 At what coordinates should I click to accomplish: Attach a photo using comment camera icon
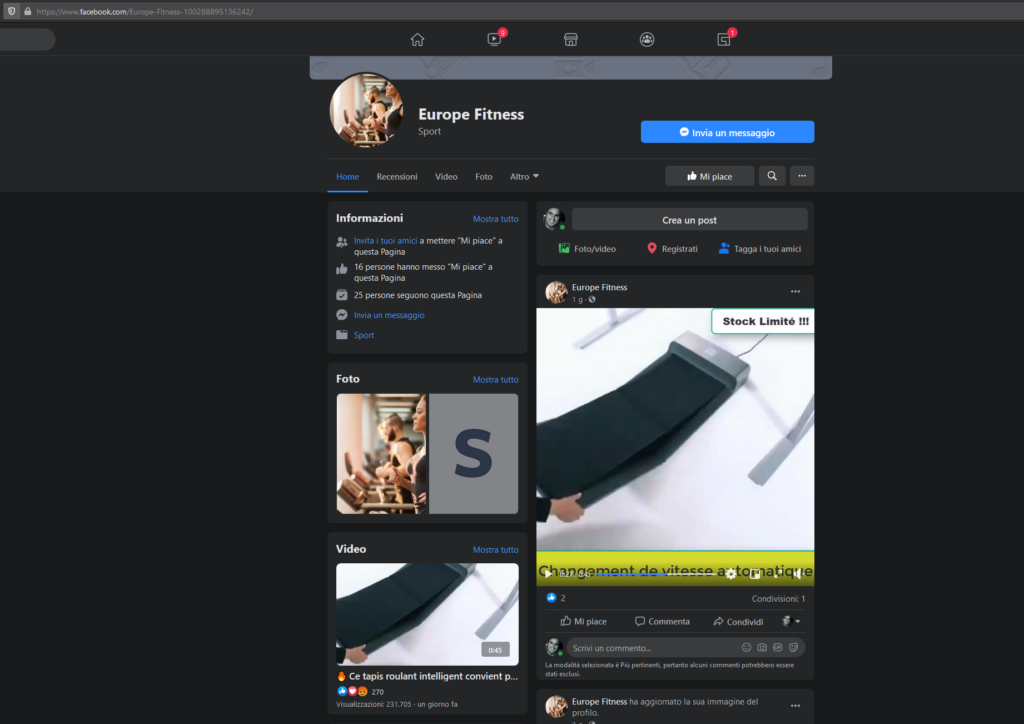click(x=762, y=648)
